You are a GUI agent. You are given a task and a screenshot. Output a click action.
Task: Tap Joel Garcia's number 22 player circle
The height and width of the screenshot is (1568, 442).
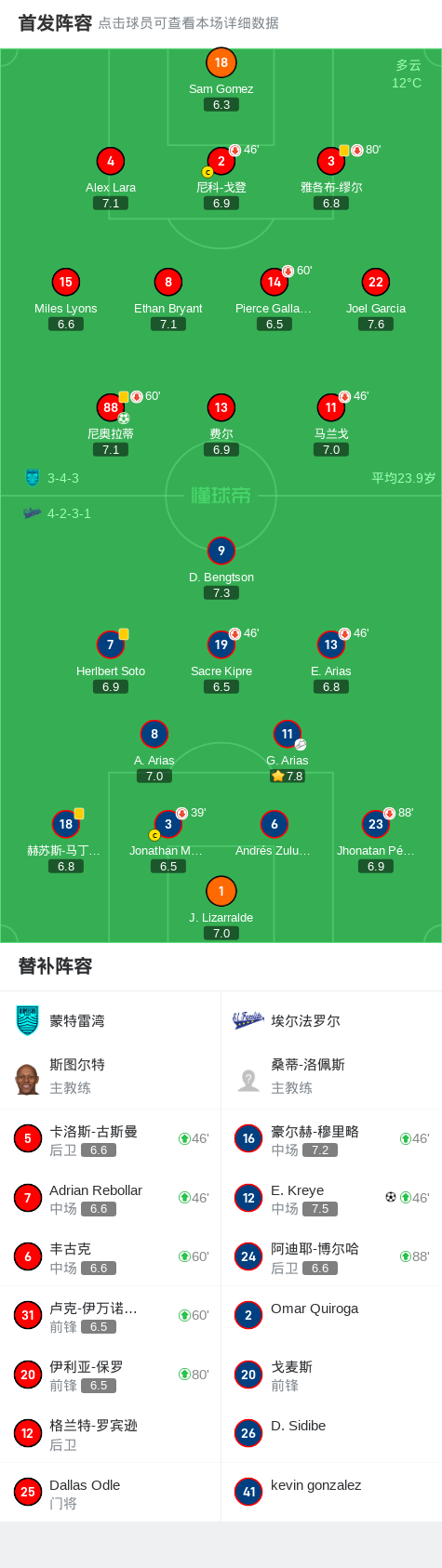(375, 282)
